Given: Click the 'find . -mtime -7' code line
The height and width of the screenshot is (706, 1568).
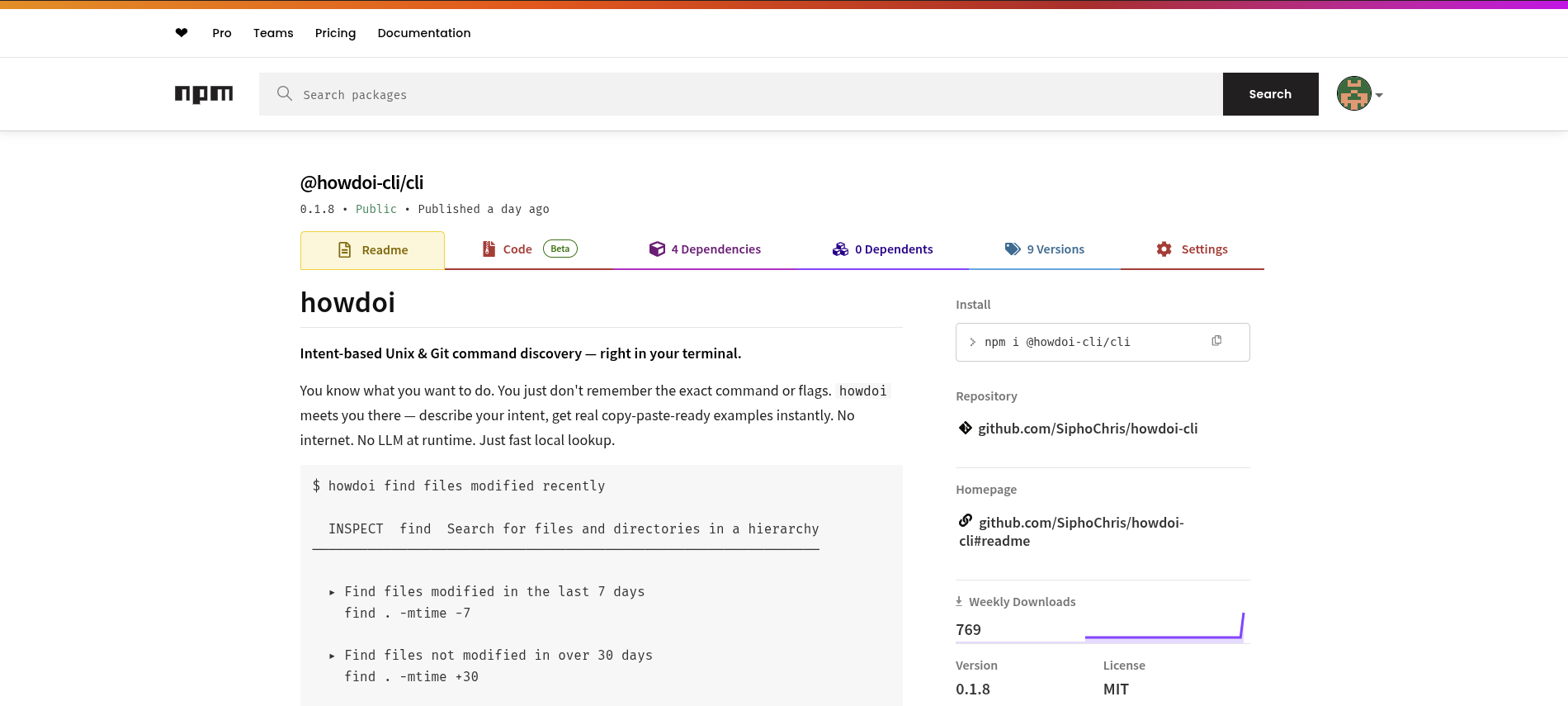Looking at the screenshot, I should (x=408, y=613).
